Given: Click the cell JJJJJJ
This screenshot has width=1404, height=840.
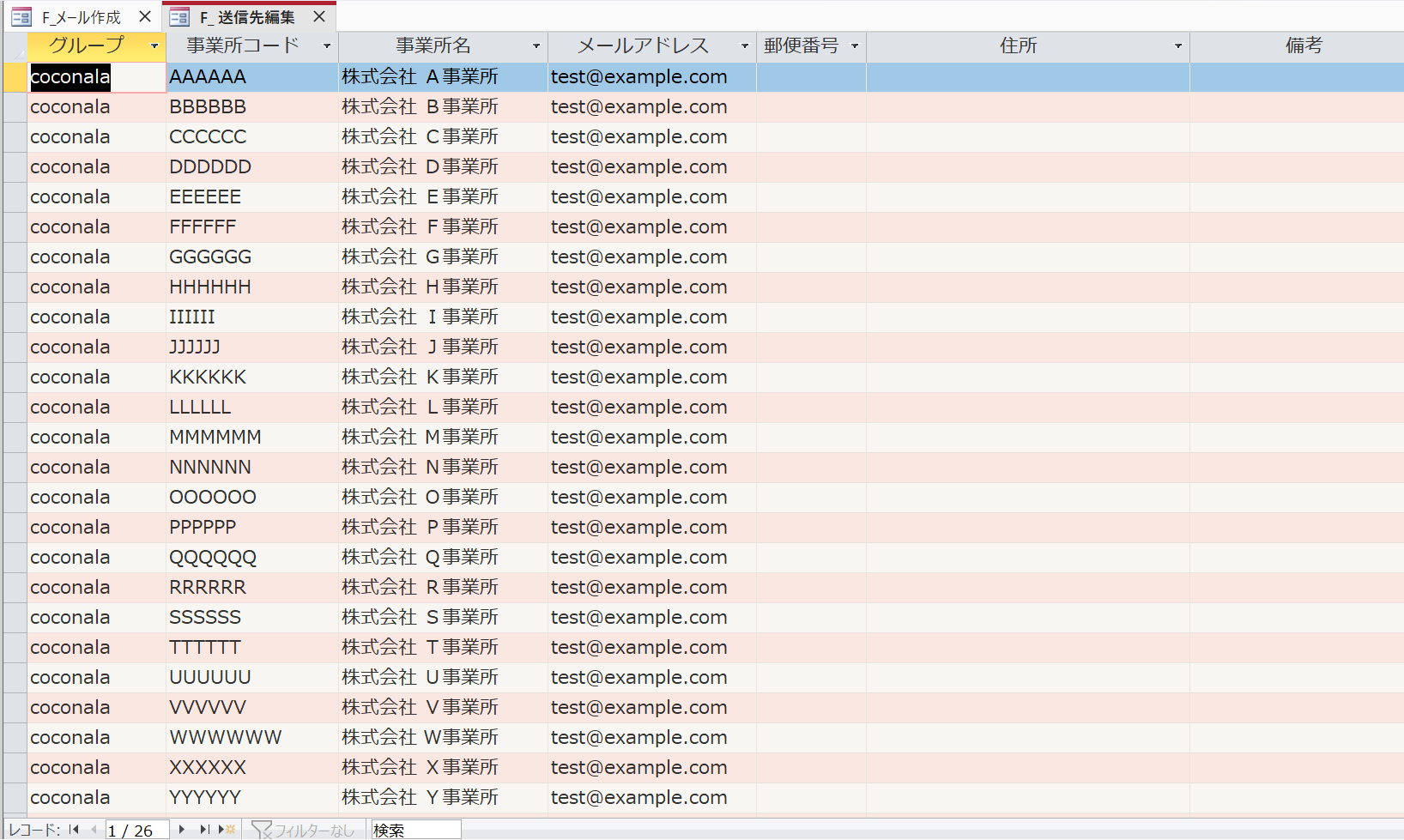Looking at the screenshot, I should click(x=252, y=347).
